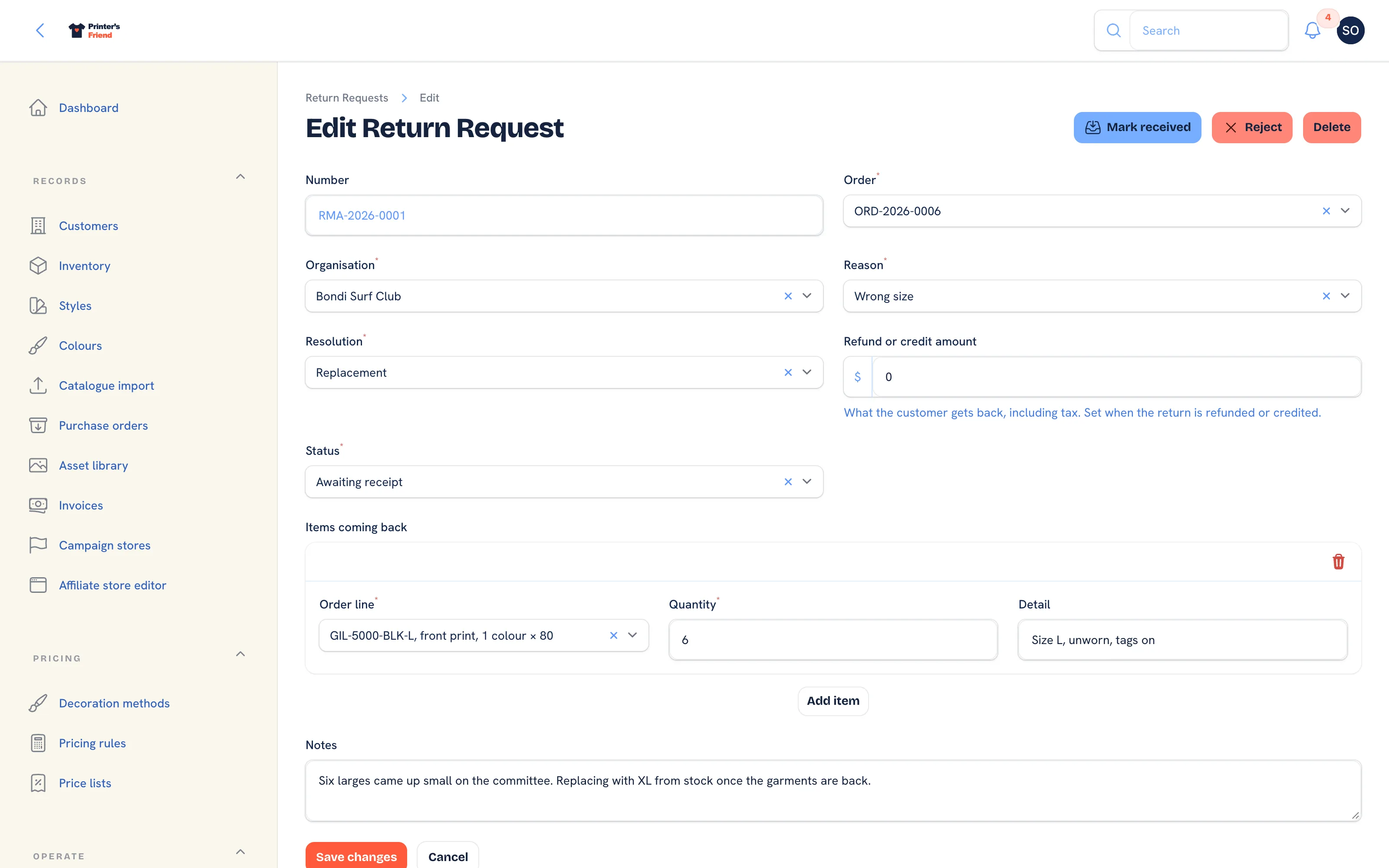Follow the Return Requests breadcrumb link
This screenshot has height=868, width=1389.
(x=347, y=98)
